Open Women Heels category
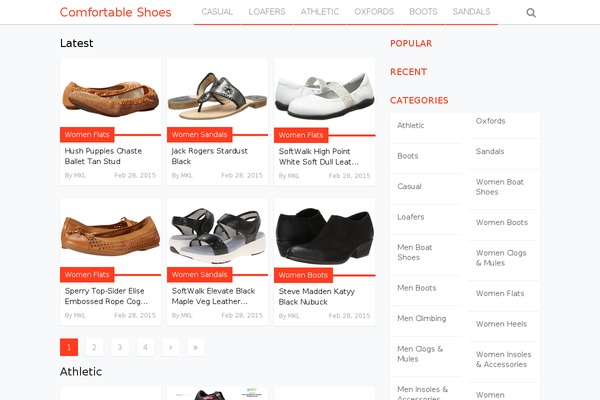Screen dimensions: 600x400 501,324
